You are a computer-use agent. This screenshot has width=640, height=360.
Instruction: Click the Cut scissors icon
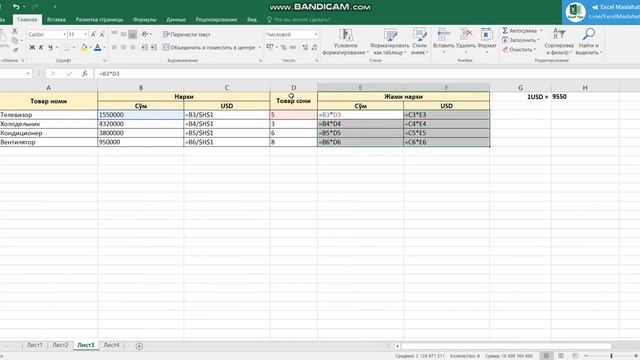(15, 31)
